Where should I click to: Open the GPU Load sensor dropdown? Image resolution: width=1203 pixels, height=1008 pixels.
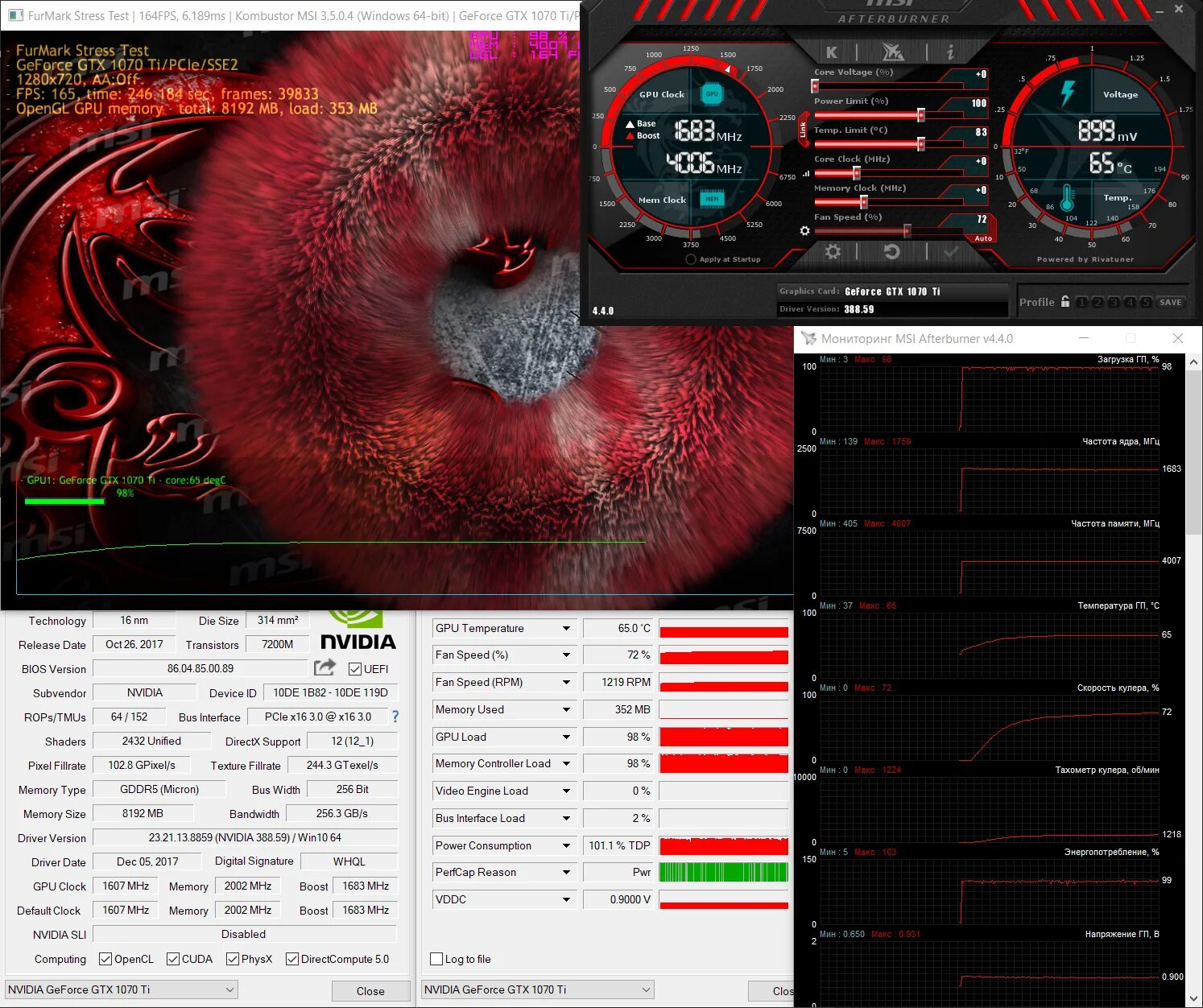pos(566,737)
